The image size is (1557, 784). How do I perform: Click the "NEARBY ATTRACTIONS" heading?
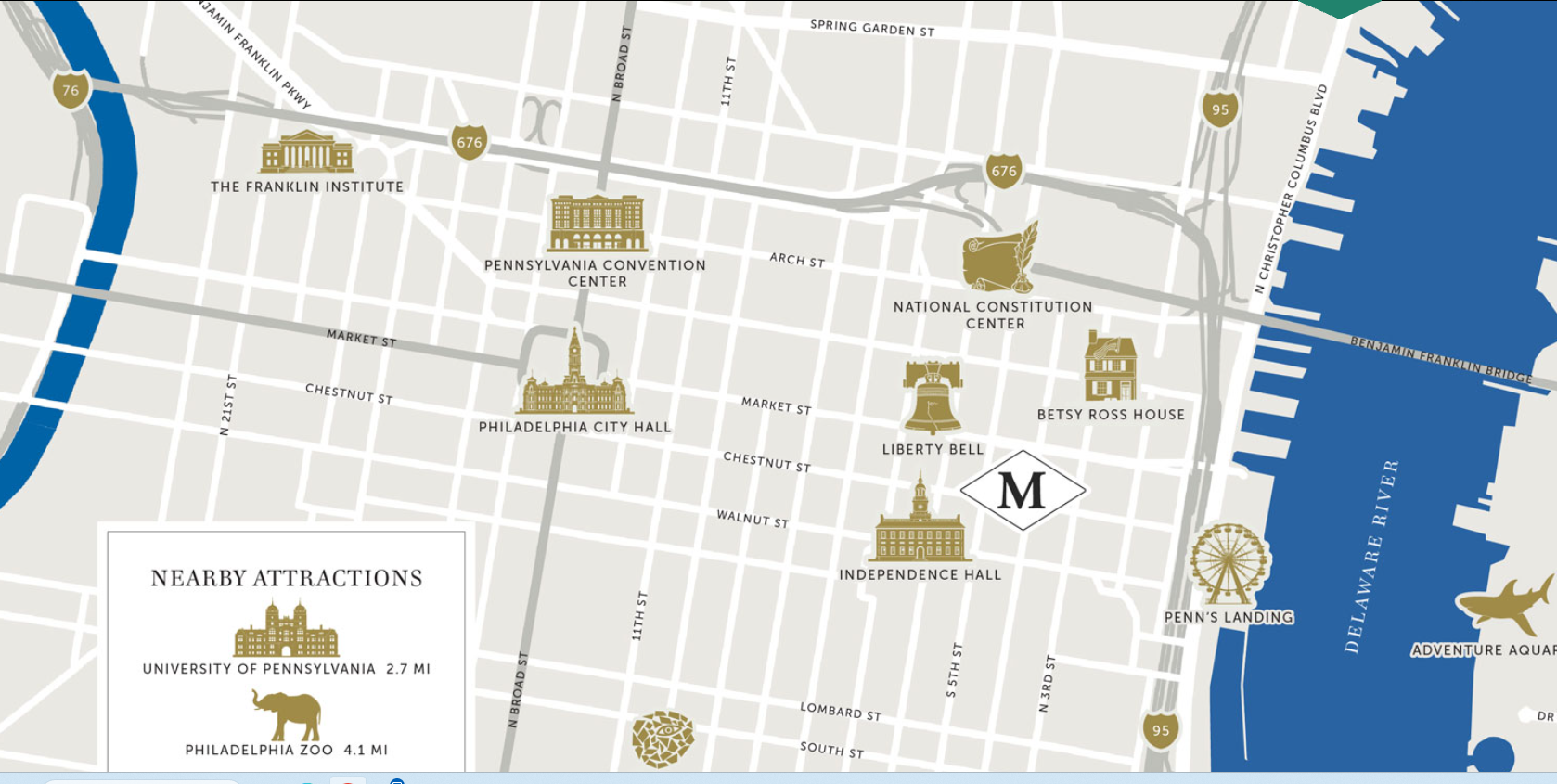click(x=287, y=578)
